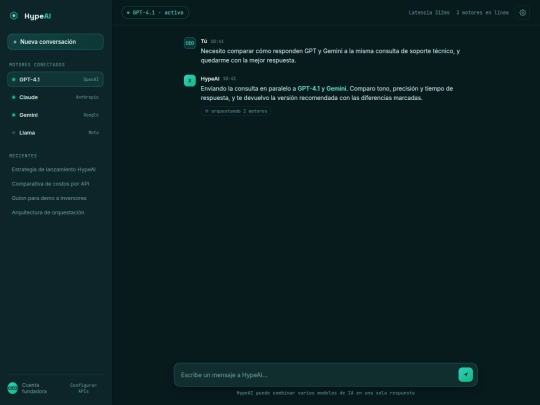Click the HypeAI logo icon
The height and width of the screenshot is (405, 540).
pyautogui.click(x=14, y=16)
